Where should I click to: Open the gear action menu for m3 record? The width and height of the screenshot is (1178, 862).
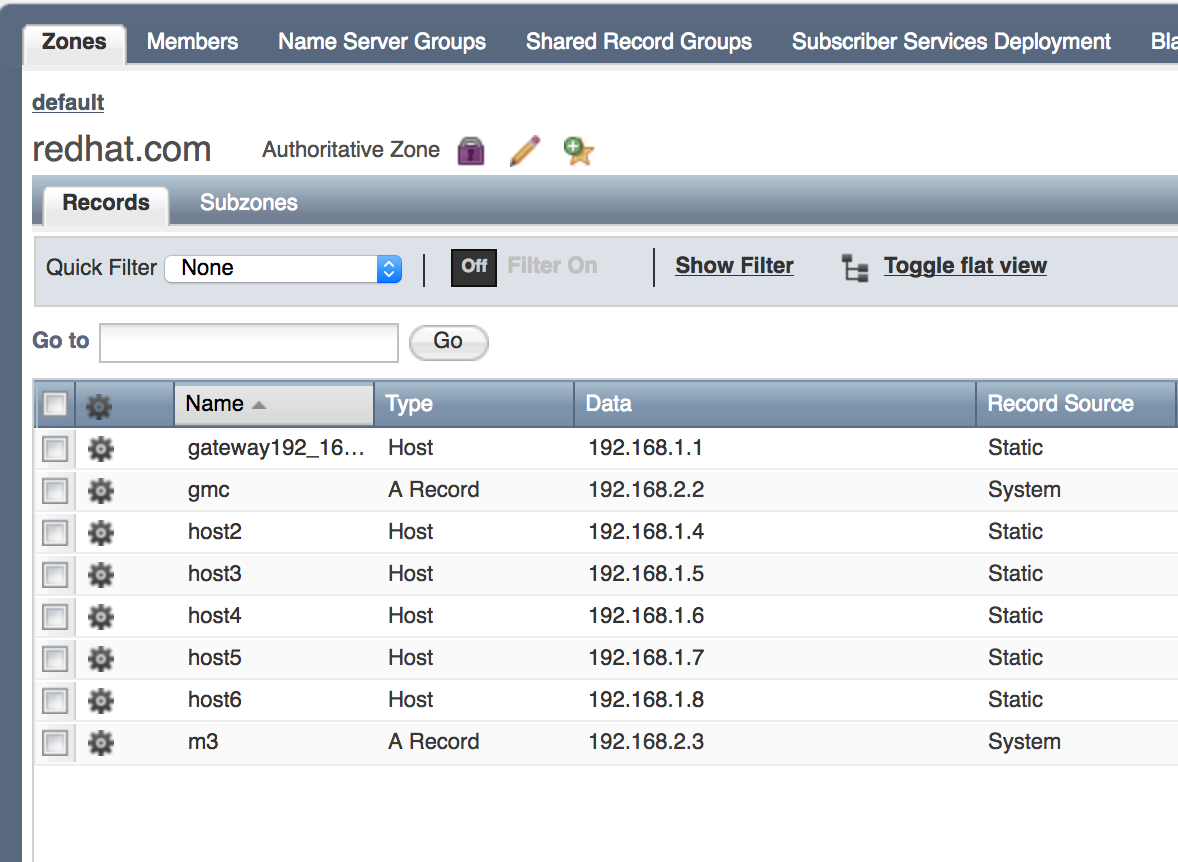[x=99, y=743]
